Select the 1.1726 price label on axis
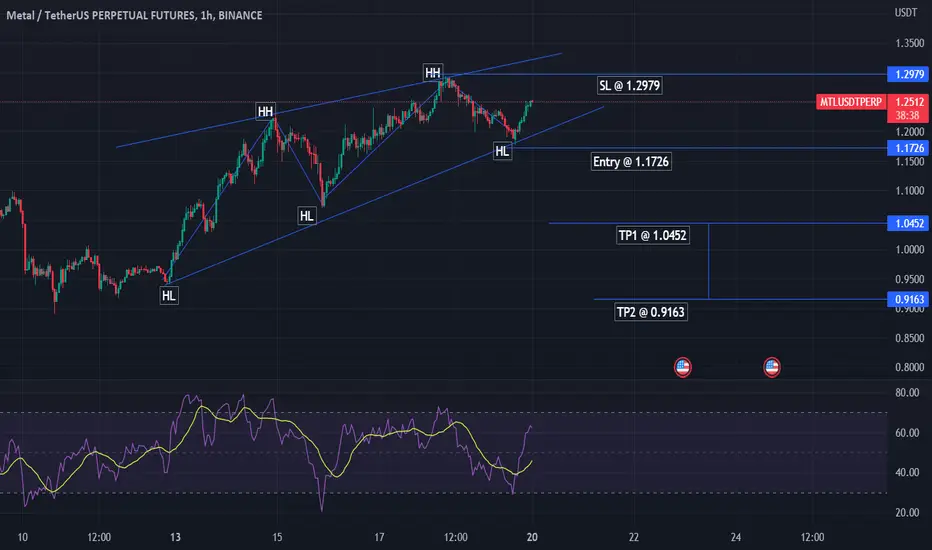The width and height of the screenshot is (932, 550). point(909,148)
